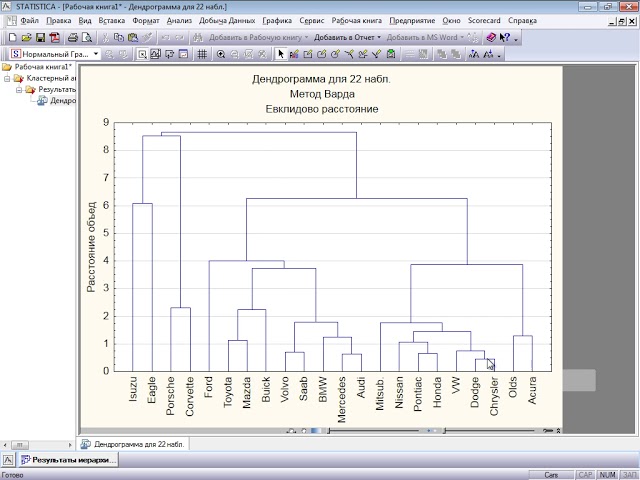
Task: Open the Анализ menu
Action: tap(179, 21)
